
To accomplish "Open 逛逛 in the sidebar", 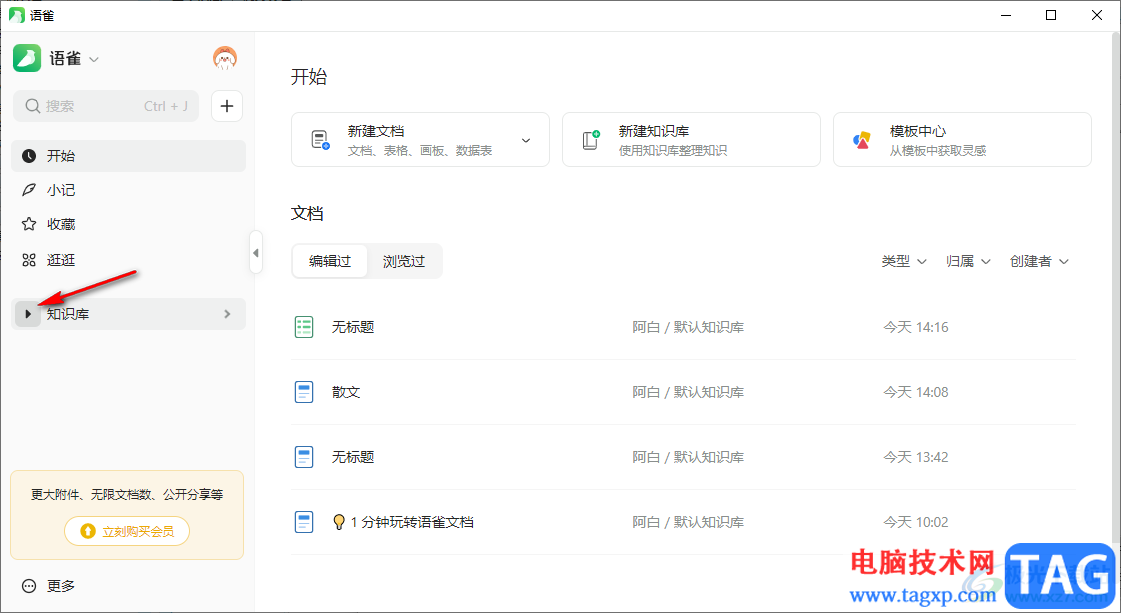I will tap(128, 260).
